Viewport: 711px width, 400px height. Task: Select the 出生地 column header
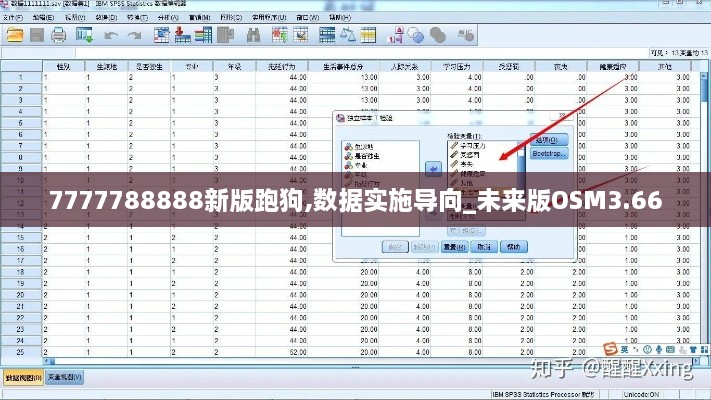(x=107, y=67)
